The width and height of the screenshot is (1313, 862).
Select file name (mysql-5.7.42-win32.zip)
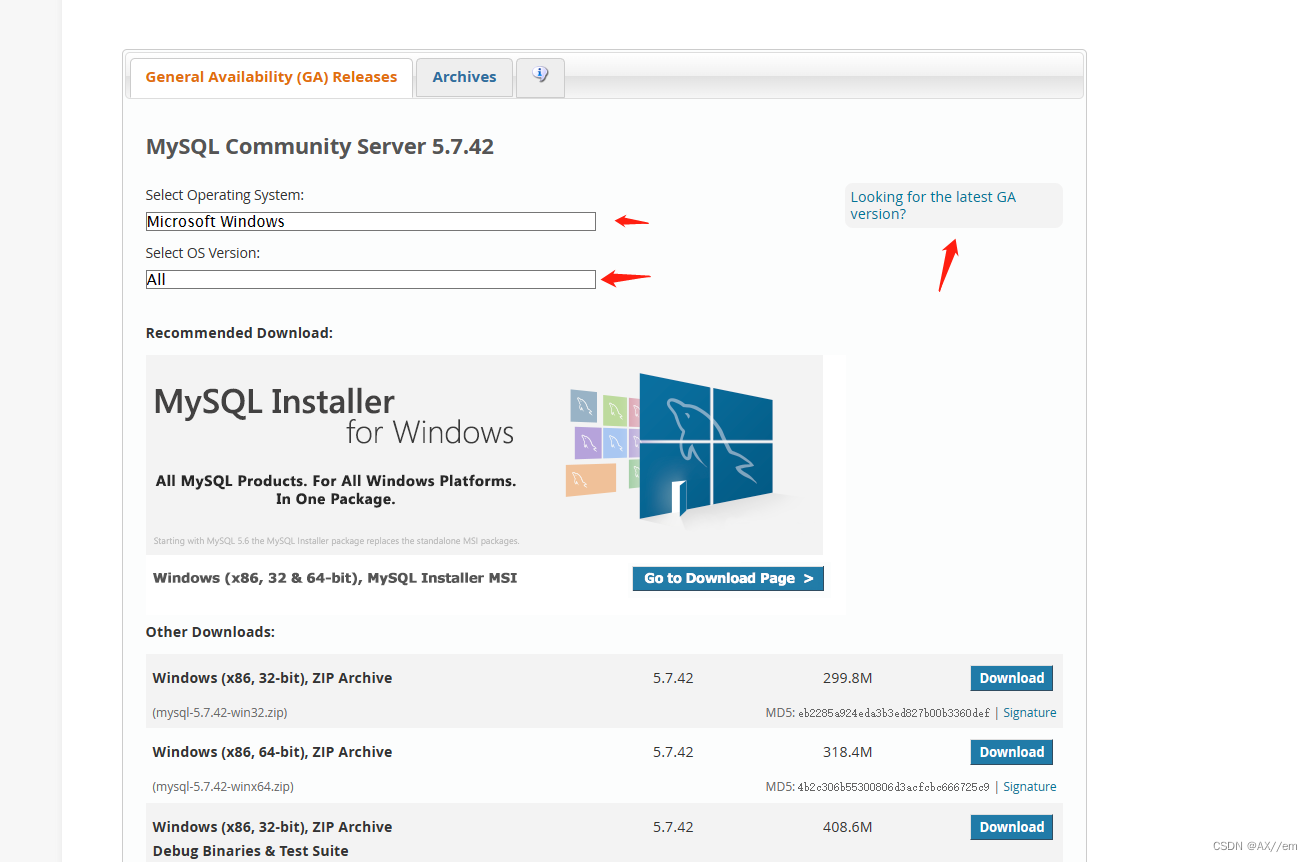pos(220,713)
